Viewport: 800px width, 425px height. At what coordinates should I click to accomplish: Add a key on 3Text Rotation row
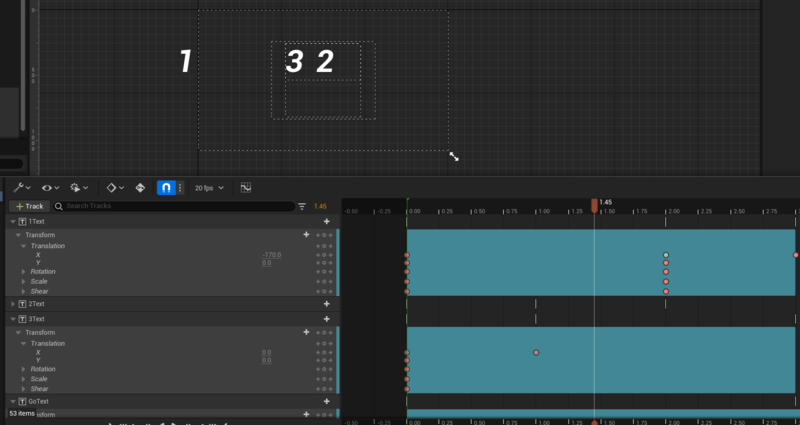click(x=324, y=369)
